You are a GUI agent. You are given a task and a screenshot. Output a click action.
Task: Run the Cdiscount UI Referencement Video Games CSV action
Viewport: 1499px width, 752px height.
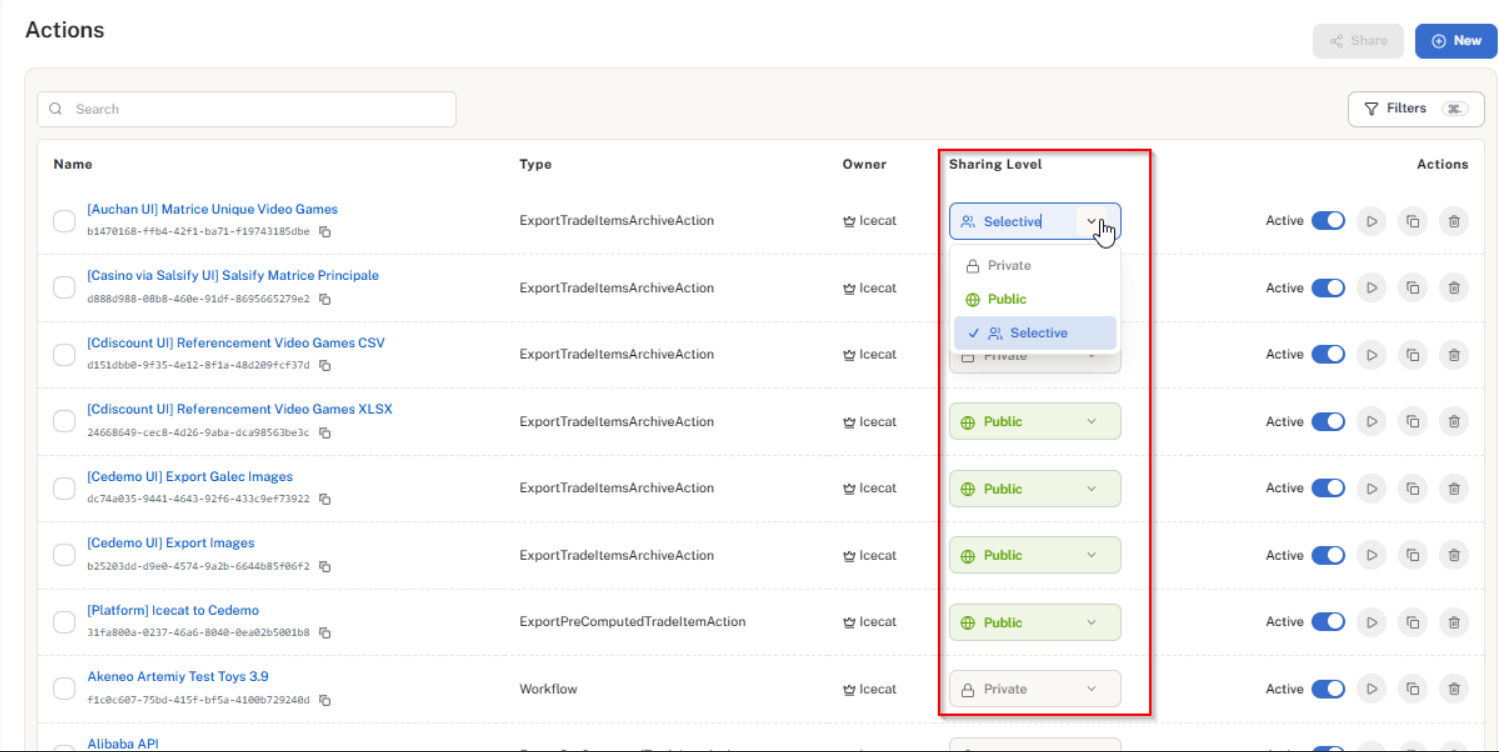tap(1371, 354)
